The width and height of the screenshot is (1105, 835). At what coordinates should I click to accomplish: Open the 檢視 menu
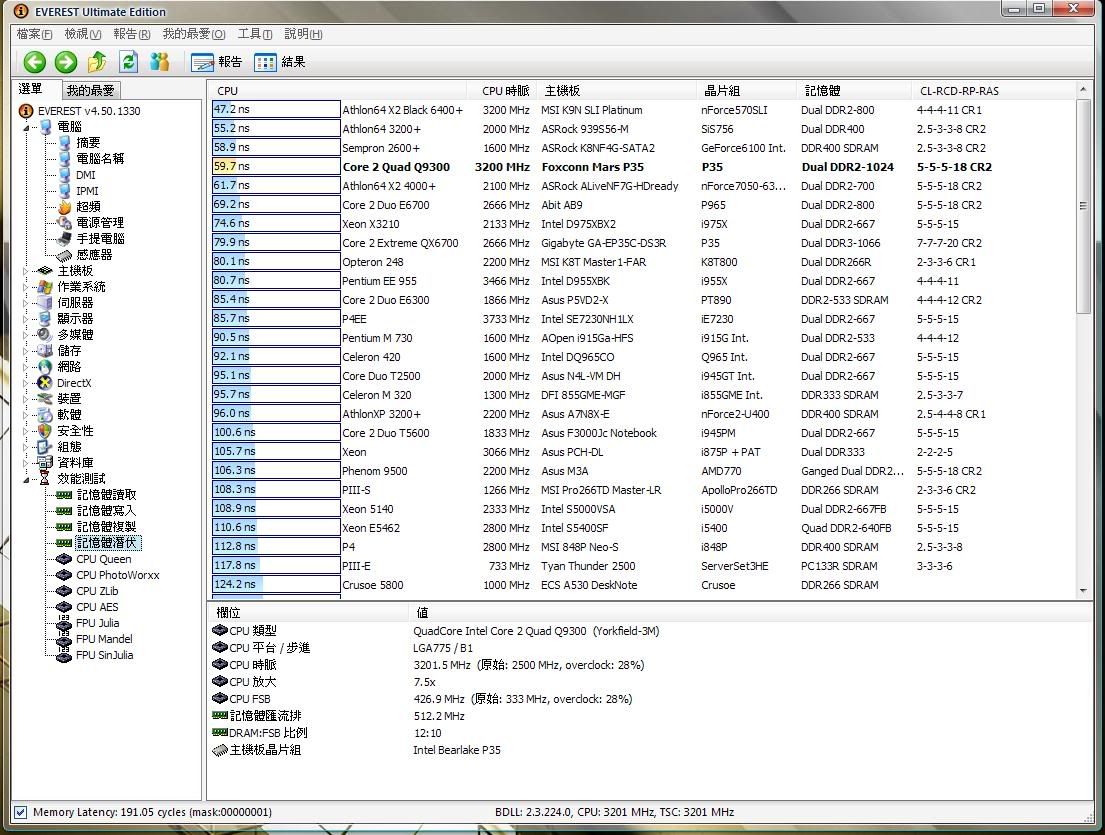click(82, 34)
